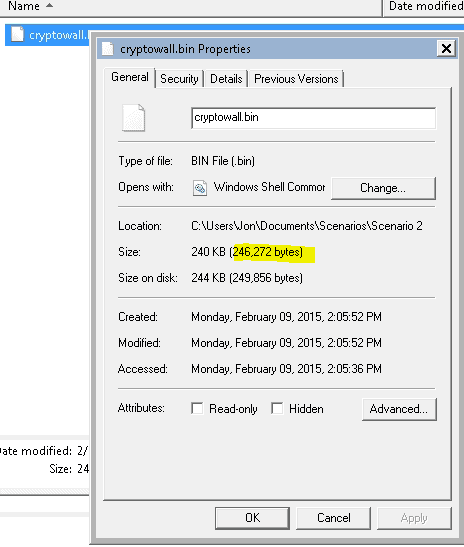The height and width of the screenshot is (547, 464).
Task: Click the Change... button for Opens with
Action: 383,188
